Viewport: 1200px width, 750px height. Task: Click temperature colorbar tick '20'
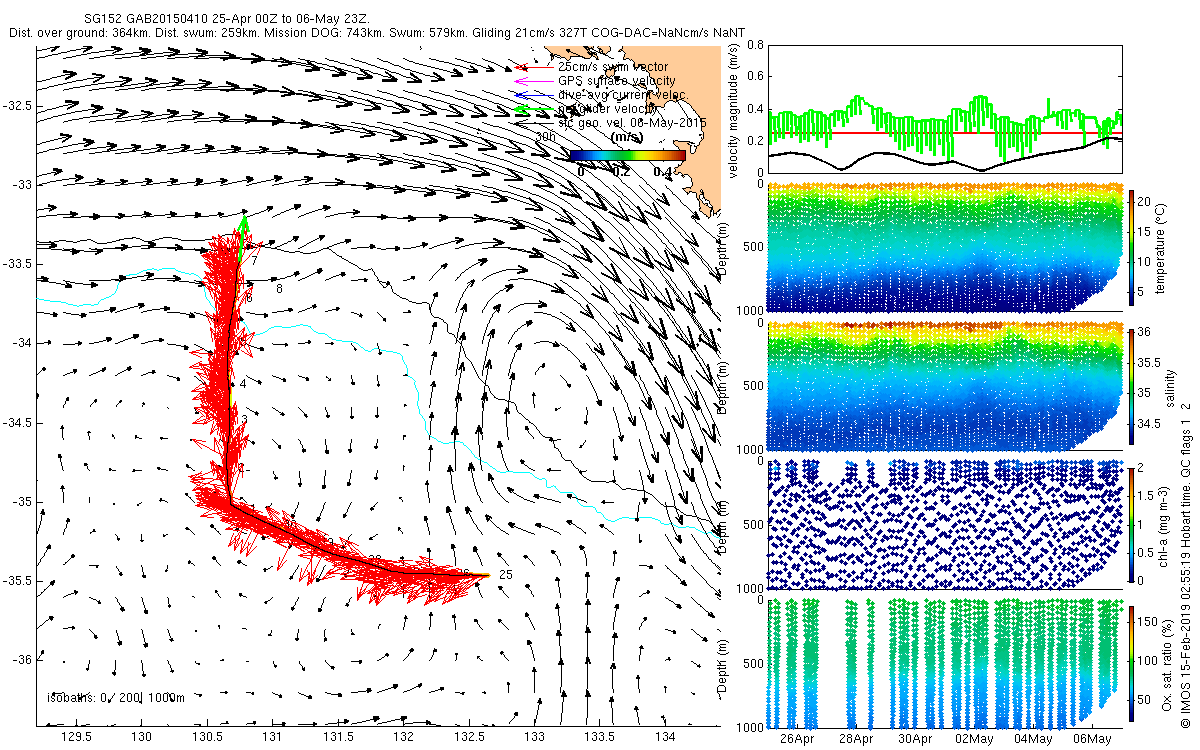(x=1145, y=200)
